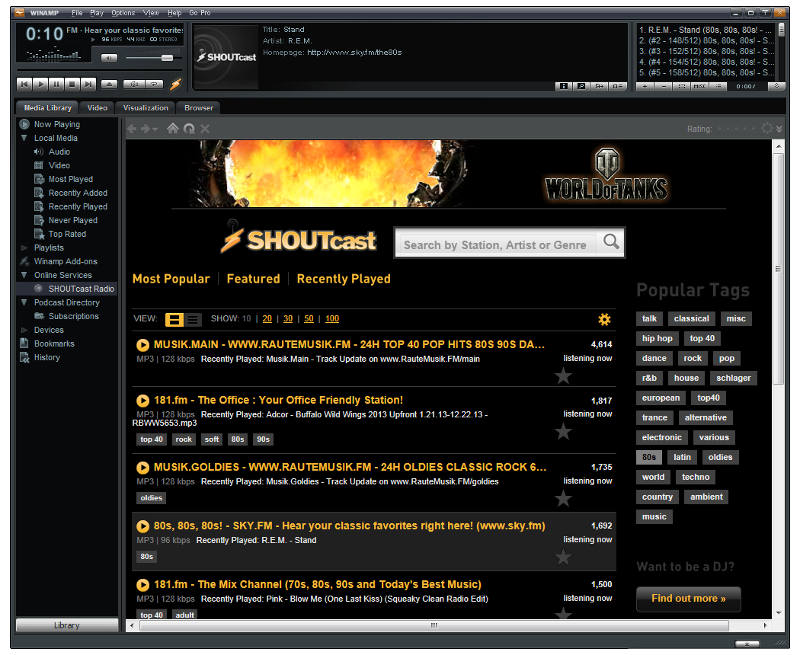Favorite the 181.fm Office station star

pos(563,431)
